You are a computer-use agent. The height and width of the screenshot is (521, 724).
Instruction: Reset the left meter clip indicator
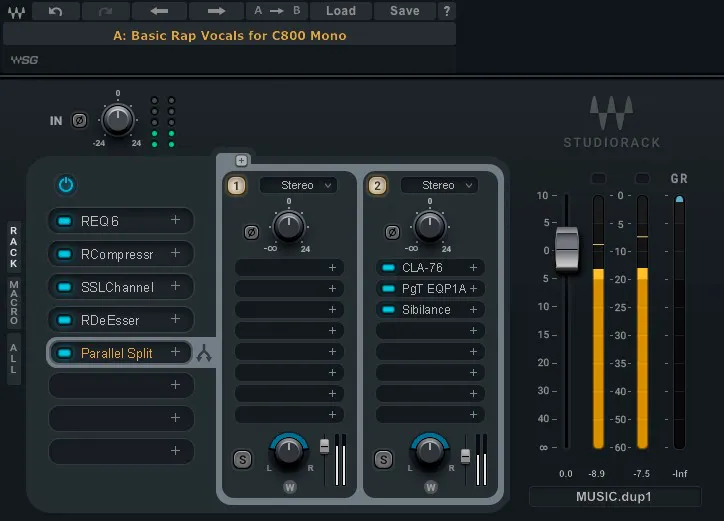tap(598, 178)
